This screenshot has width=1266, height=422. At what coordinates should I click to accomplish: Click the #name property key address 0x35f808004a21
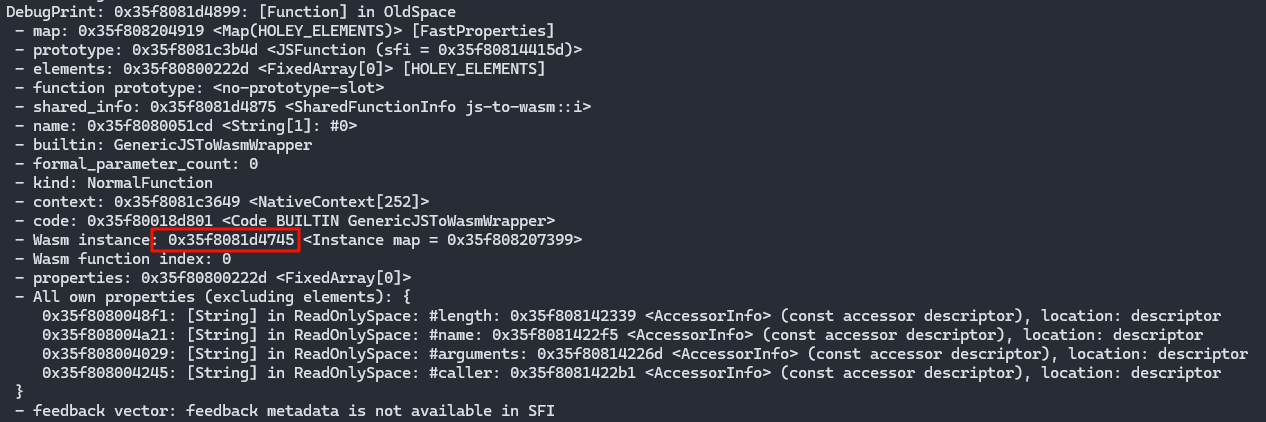(105, 335)
